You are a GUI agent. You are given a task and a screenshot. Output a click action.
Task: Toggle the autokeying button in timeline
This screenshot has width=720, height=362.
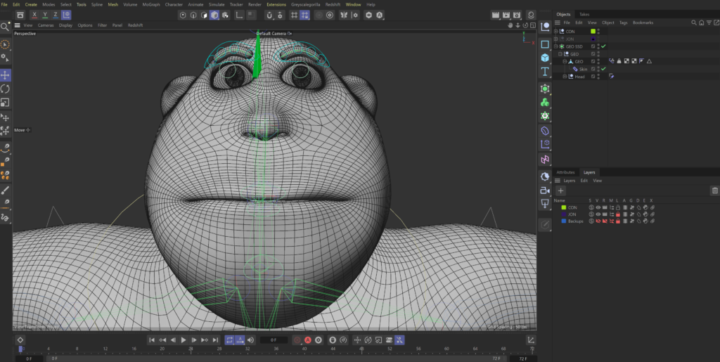pyautogui.click(x=308, y=340)
